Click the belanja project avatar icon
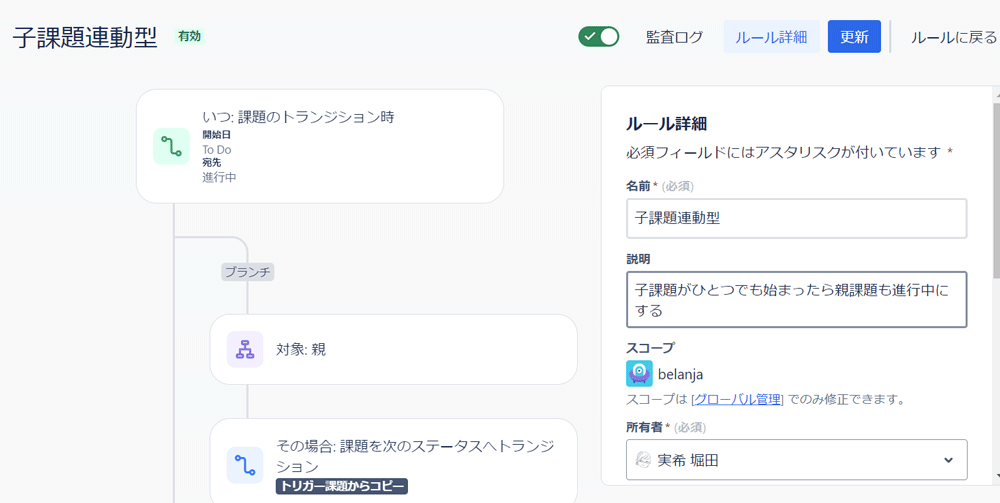 click(x=639, y=374)
